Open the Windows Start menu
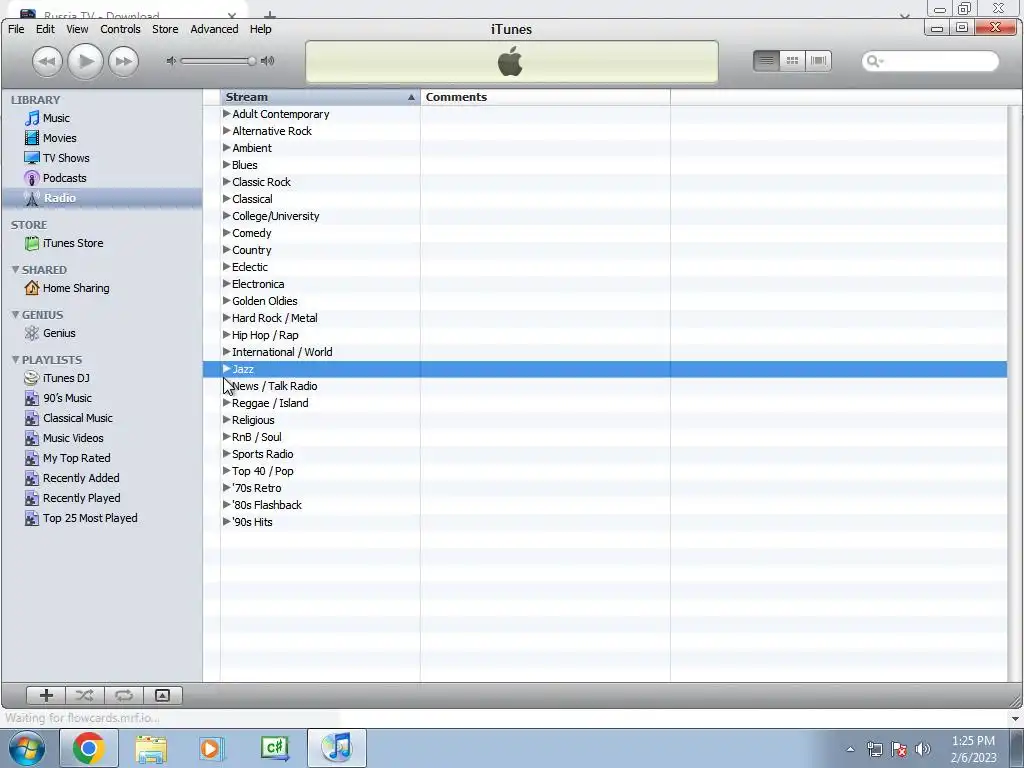This screenshot has height=768, width=1024. [26, 748]
